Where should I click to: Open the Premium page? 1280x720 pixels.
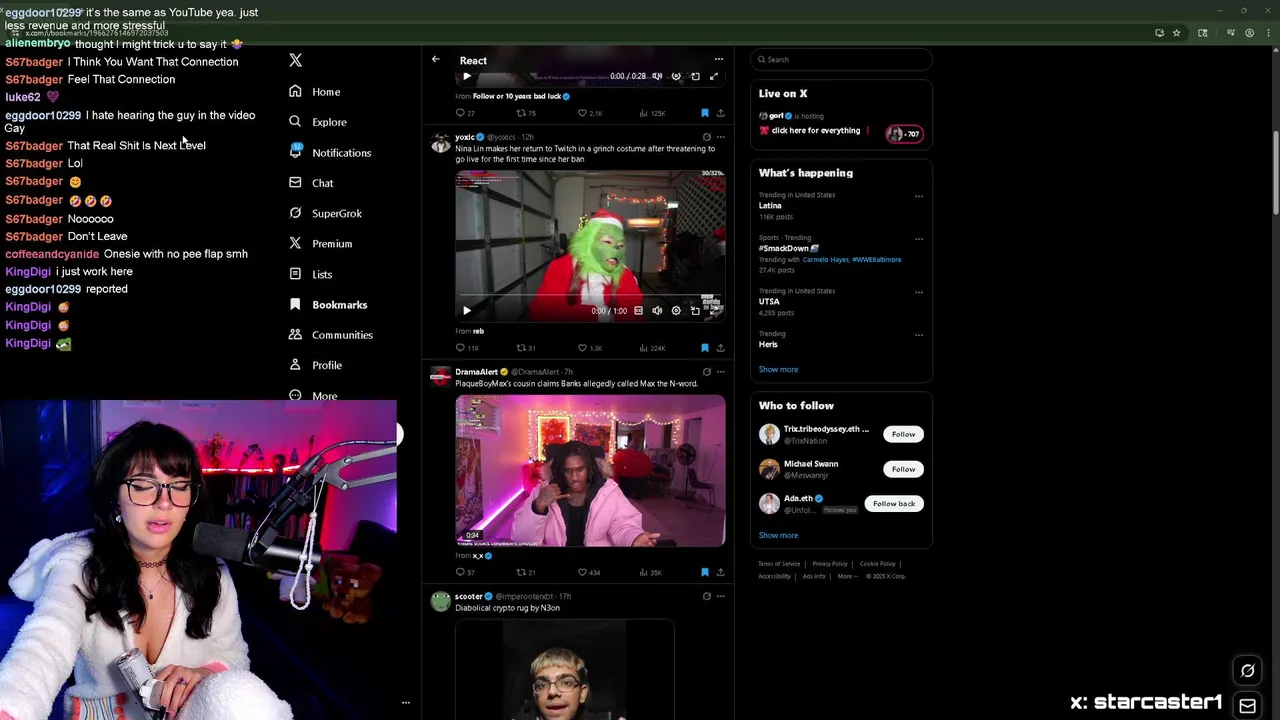(x=320, y=244)
